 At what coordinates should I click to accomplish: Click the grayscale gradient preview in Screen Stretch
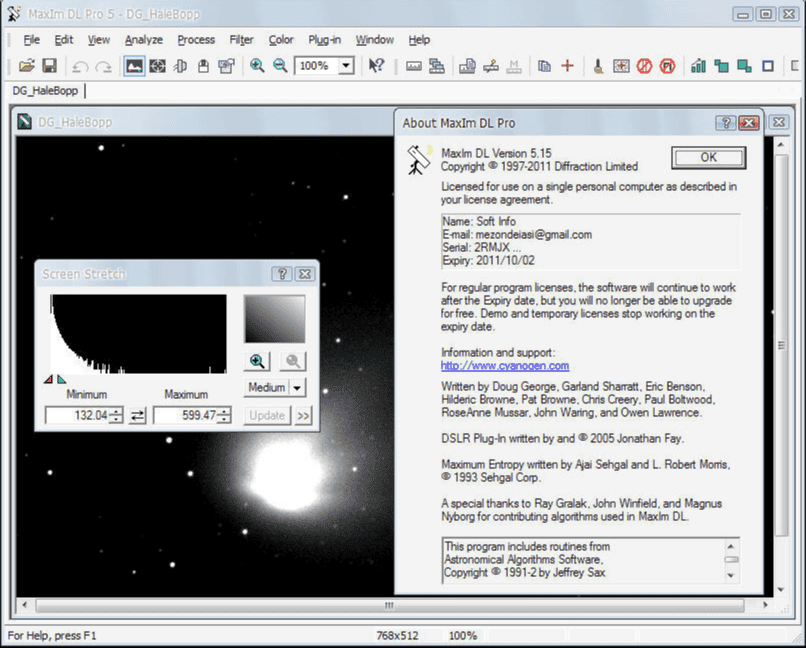(x=274, y=319)
